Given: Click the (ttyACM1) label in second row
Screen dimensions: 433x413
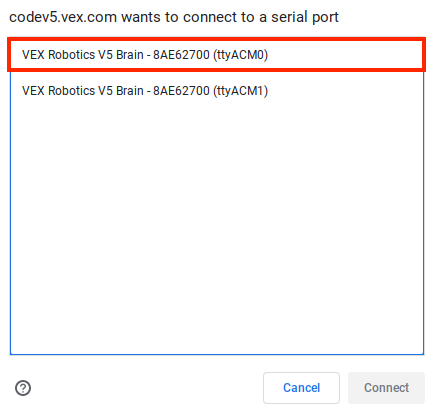Looking at the screenshot, I should (x=240, y=91).
